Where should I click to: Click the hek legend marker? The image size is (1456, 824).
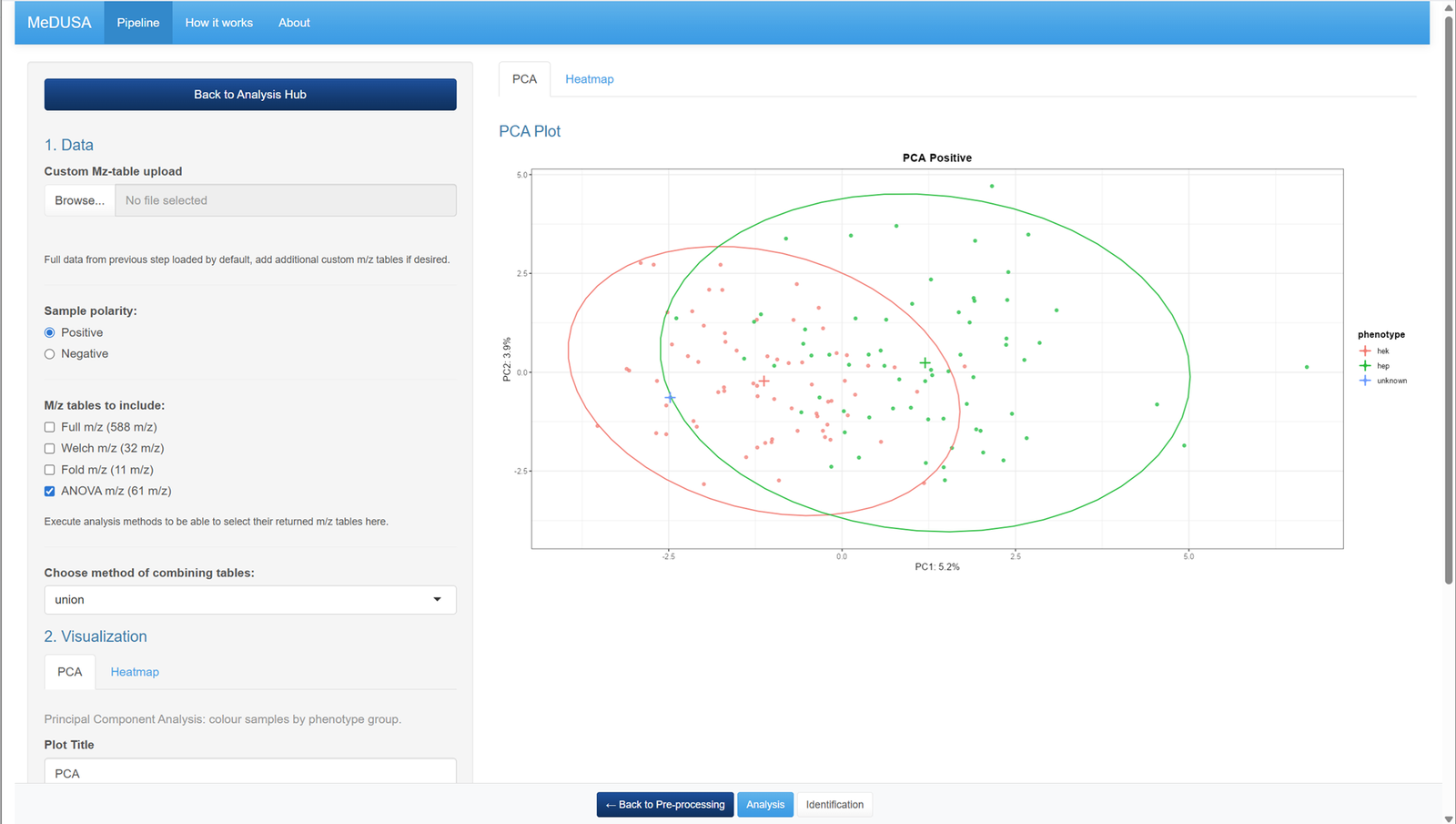[1365, 351]
